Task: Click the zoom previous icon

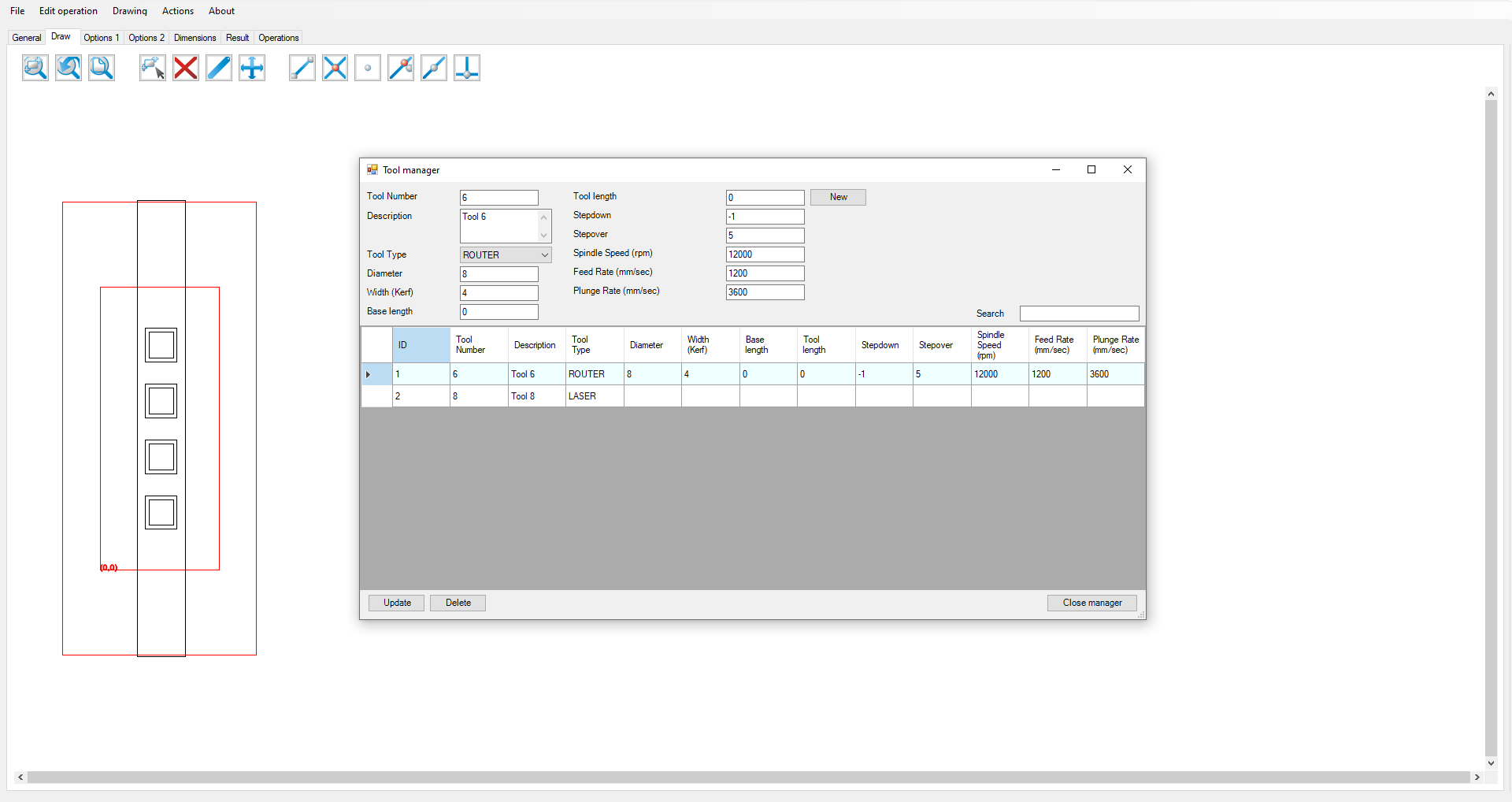Action: [x=69, y=68]
